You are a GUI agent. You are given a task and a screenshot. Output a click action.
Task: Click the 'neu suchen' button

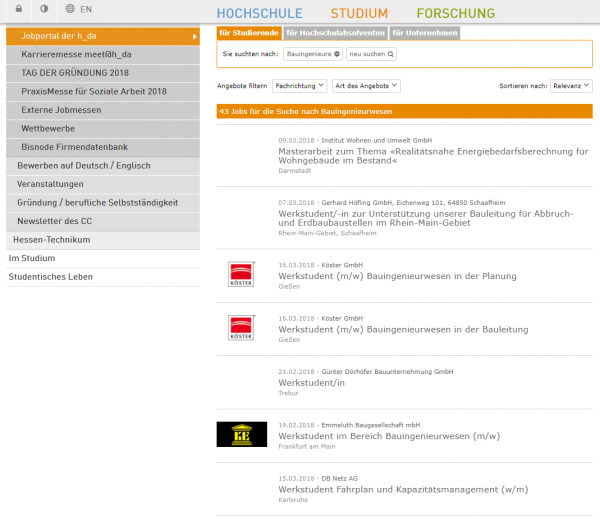click(x=371, y=54)
